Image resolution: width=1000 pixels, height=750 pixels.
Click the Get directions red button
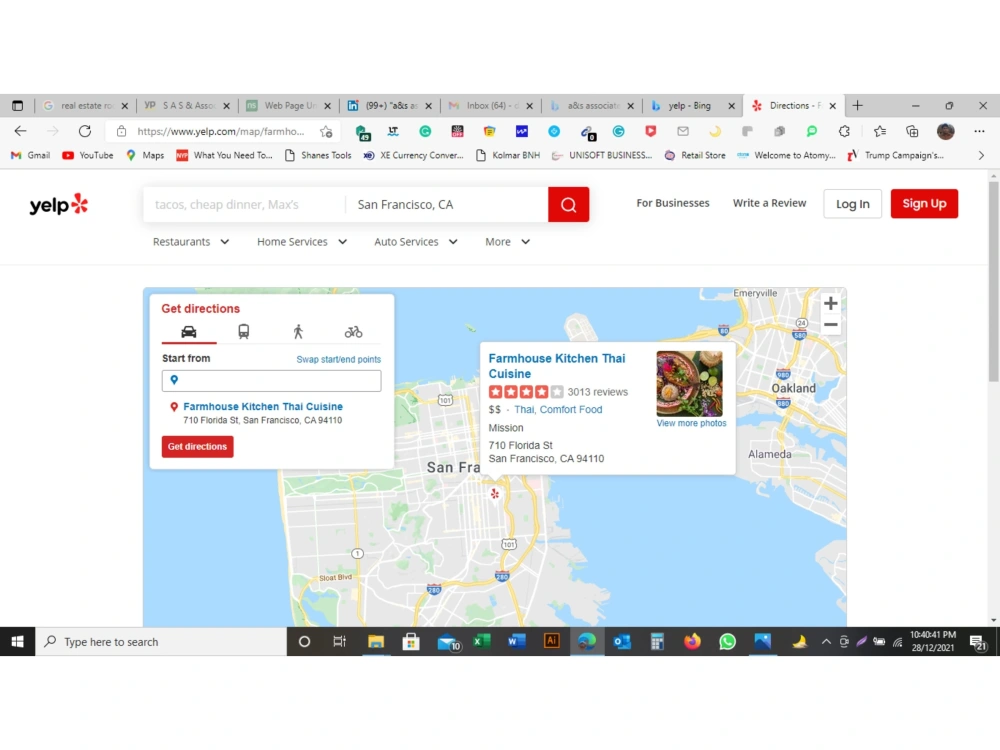[x=198, y=446]
